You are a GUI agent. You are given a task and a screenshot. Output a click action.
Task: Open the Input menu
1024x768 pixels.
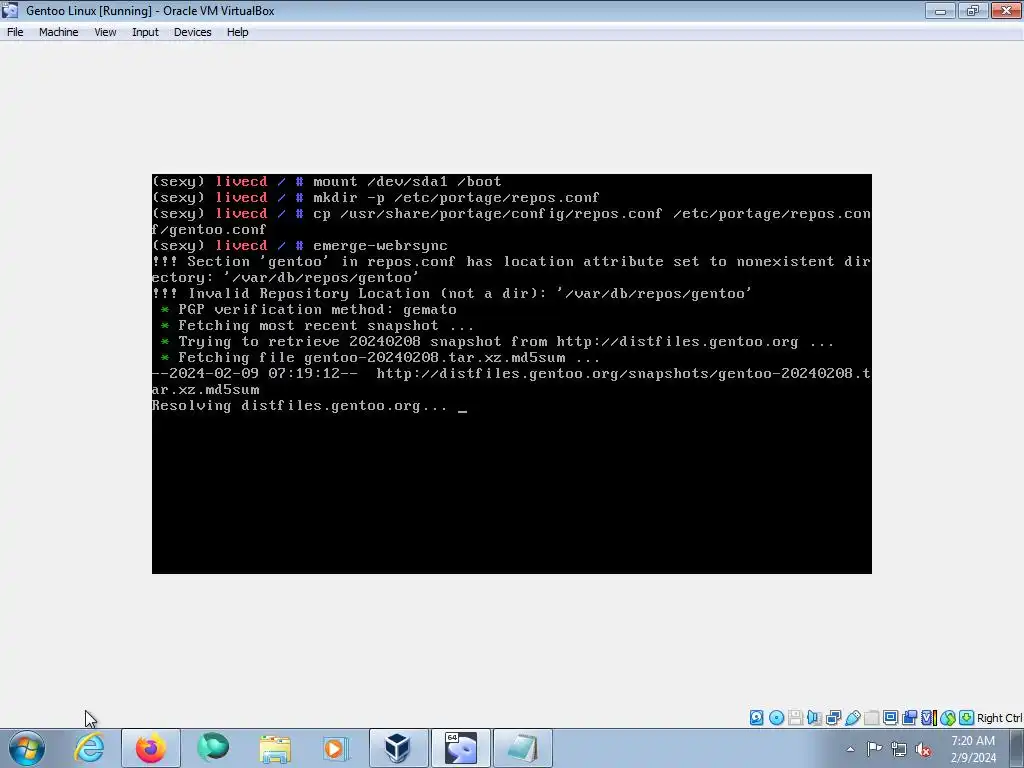[145, 32]
